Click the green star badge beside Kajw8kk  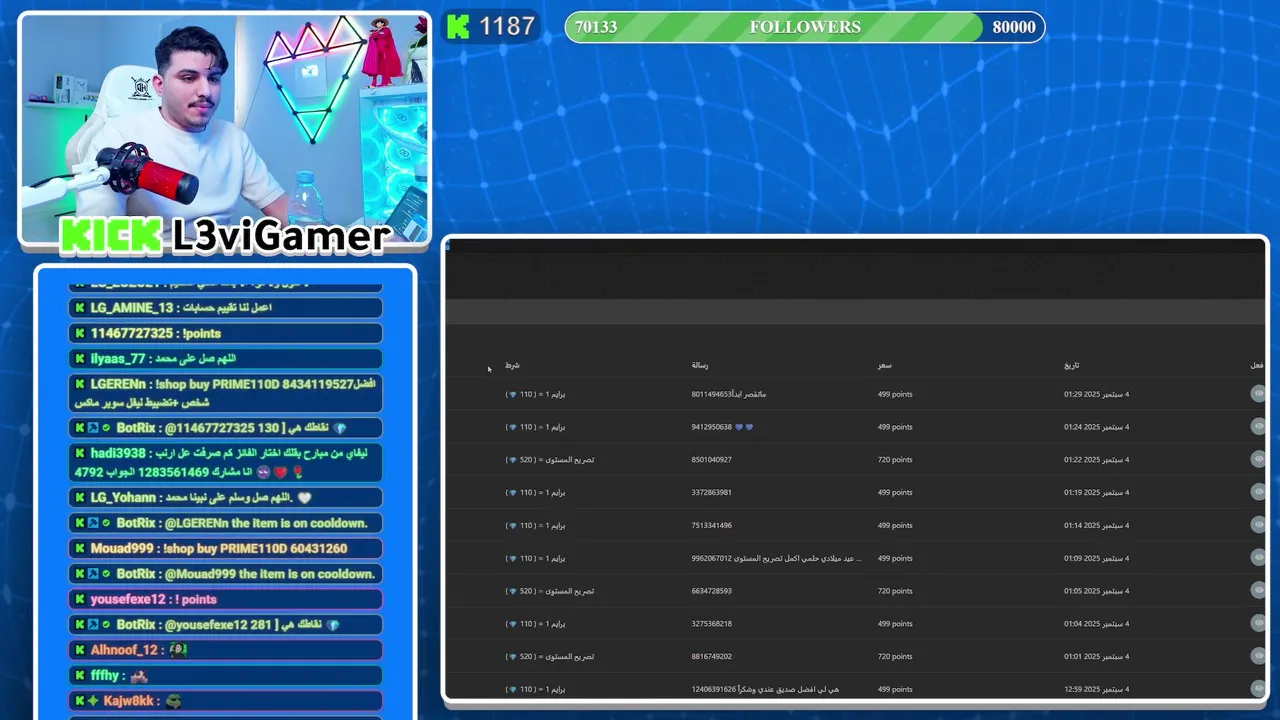tap(93, 701)
